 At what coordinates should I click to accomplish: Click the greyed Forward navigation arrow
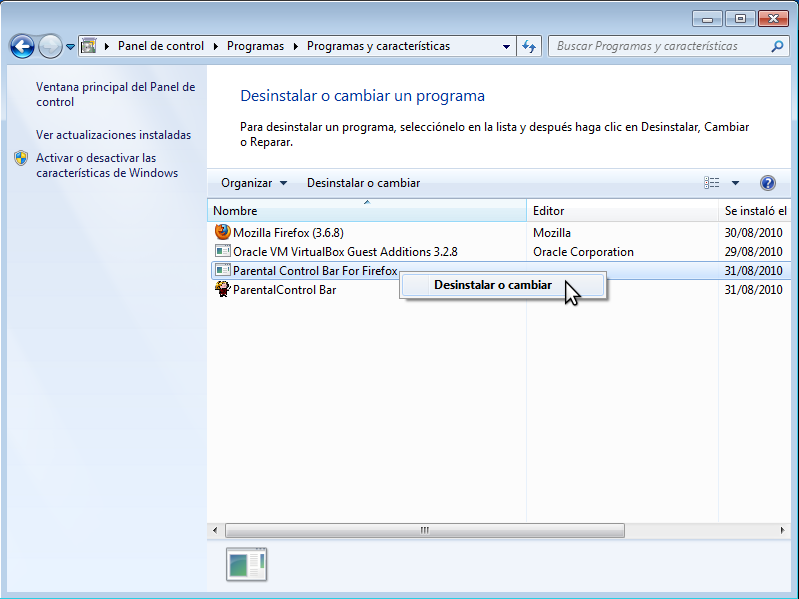click(50, 47)
